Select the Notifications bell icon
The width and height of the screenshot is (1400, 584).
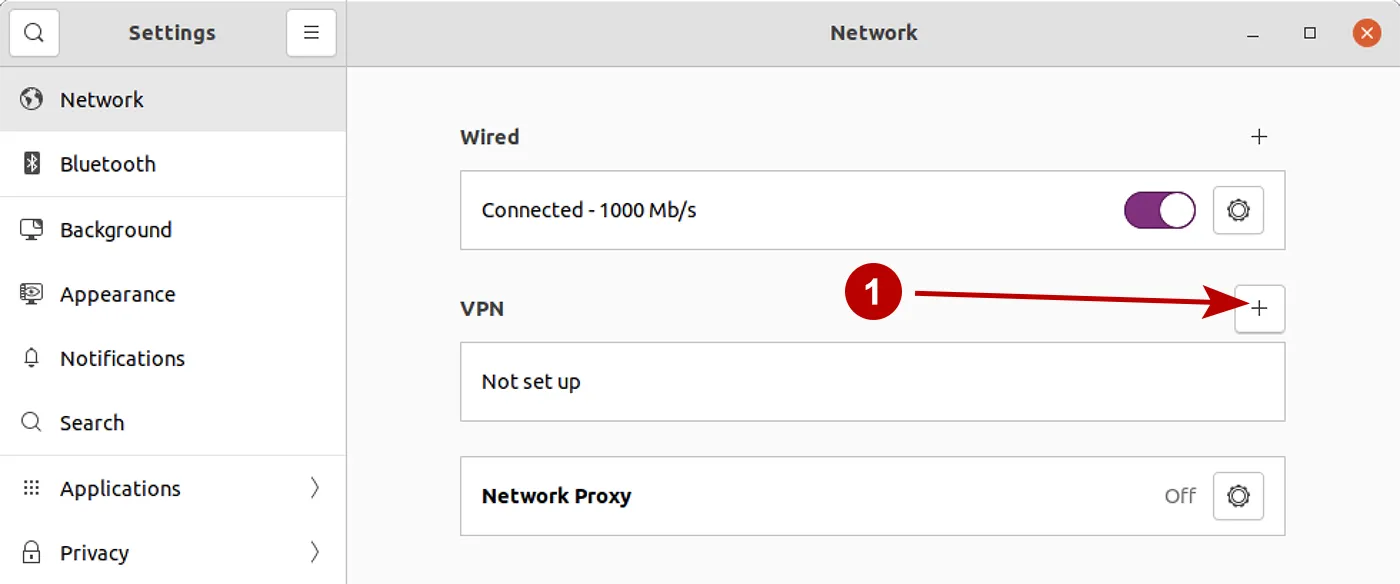tap(30, 358)
